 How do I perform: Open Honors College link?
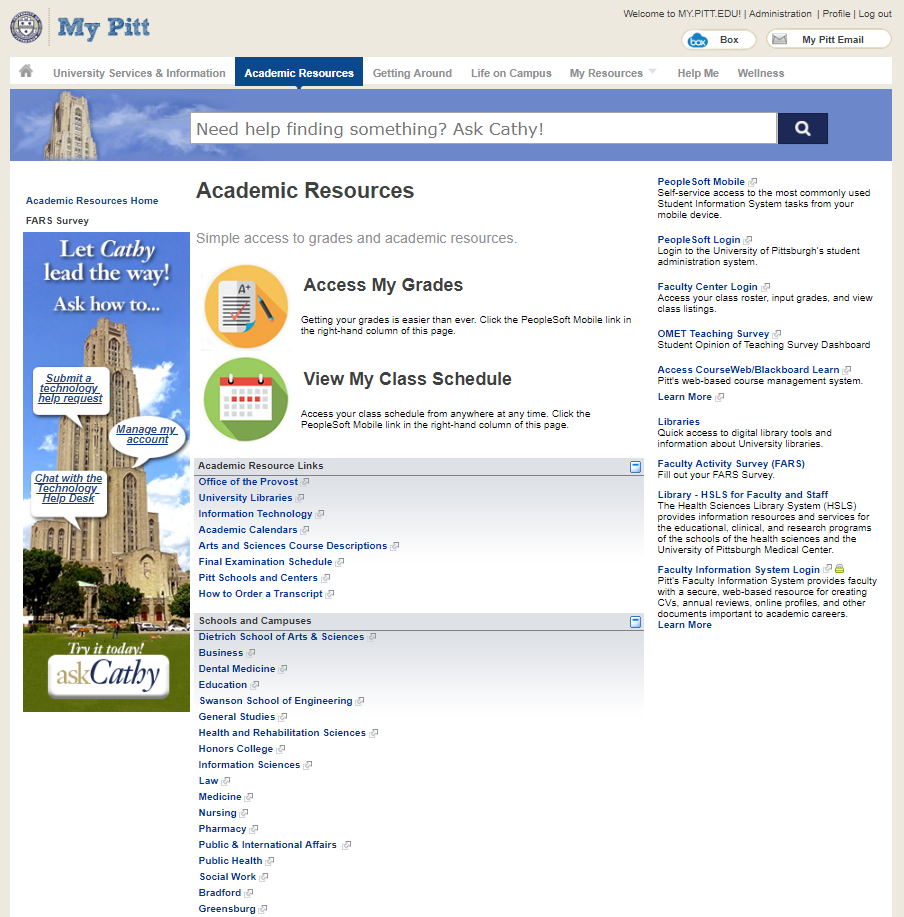point(235,749)
